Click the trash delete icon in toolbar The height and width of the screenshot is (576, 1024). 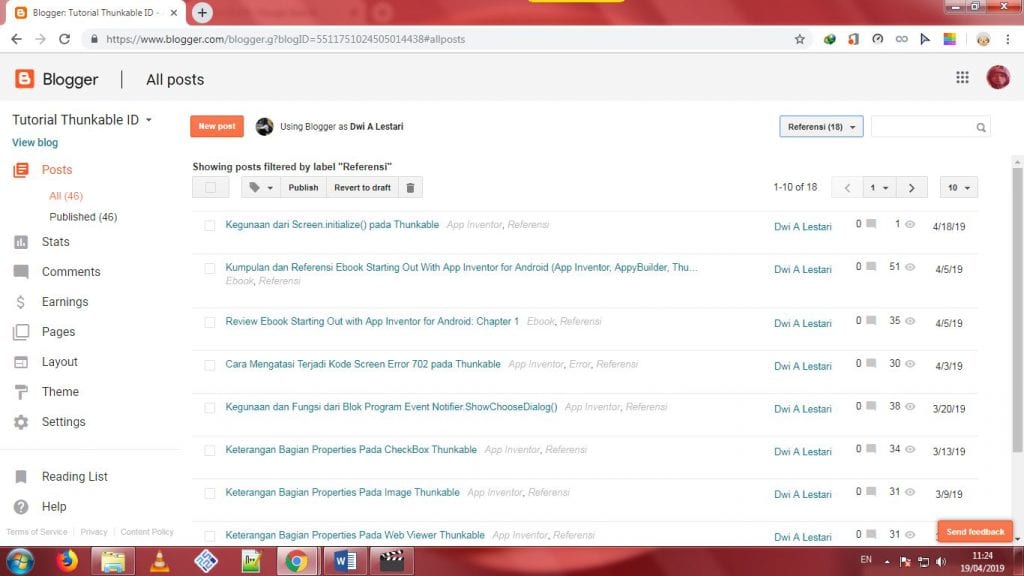pyautogui.click(x=410, y=187)
